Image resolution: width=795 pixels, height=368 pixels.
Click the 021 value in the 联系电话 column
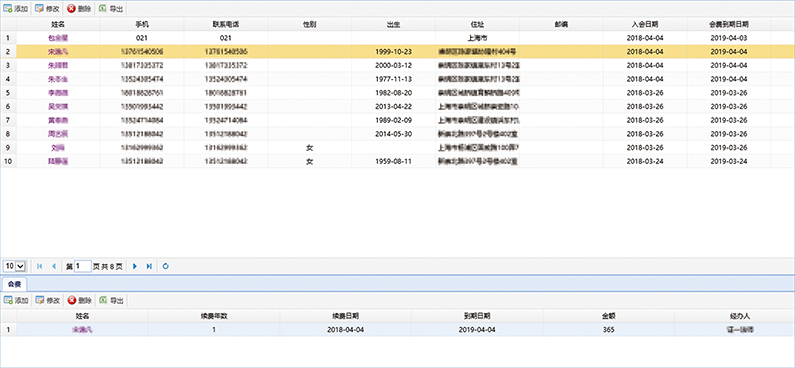click(226, 38)
